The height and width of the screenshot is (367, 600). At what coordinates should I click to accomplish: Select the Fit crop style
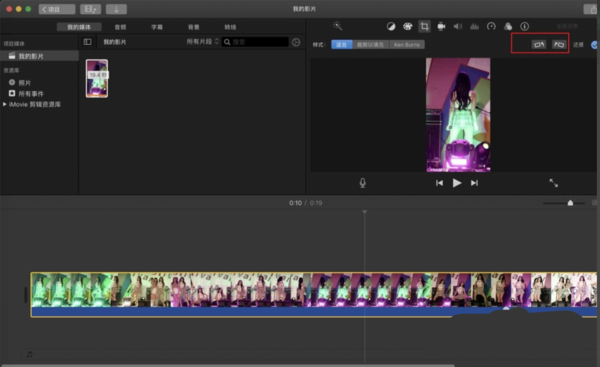click(341, 45)
